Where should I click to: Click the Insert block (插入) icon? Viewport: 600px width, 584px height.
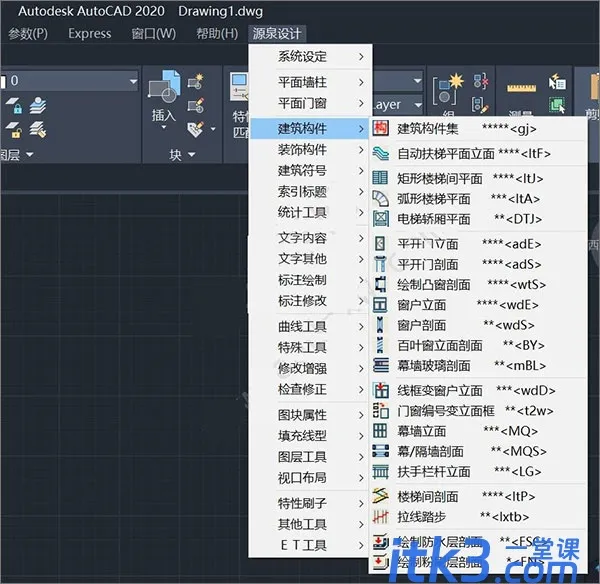(x=164, y=87)
